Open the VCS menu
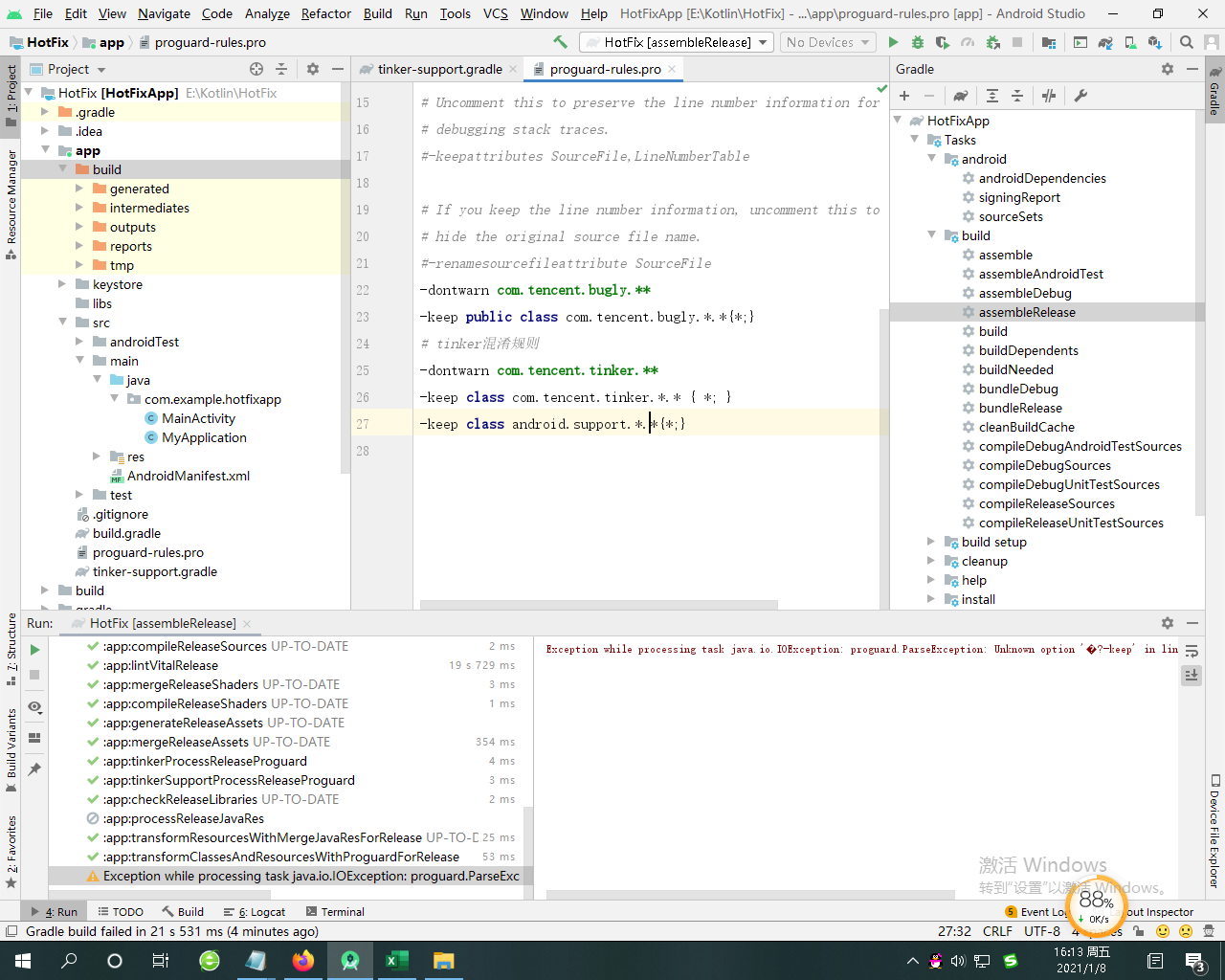The height and width of the screenshot is (980, 1225). tap(496, 13)
